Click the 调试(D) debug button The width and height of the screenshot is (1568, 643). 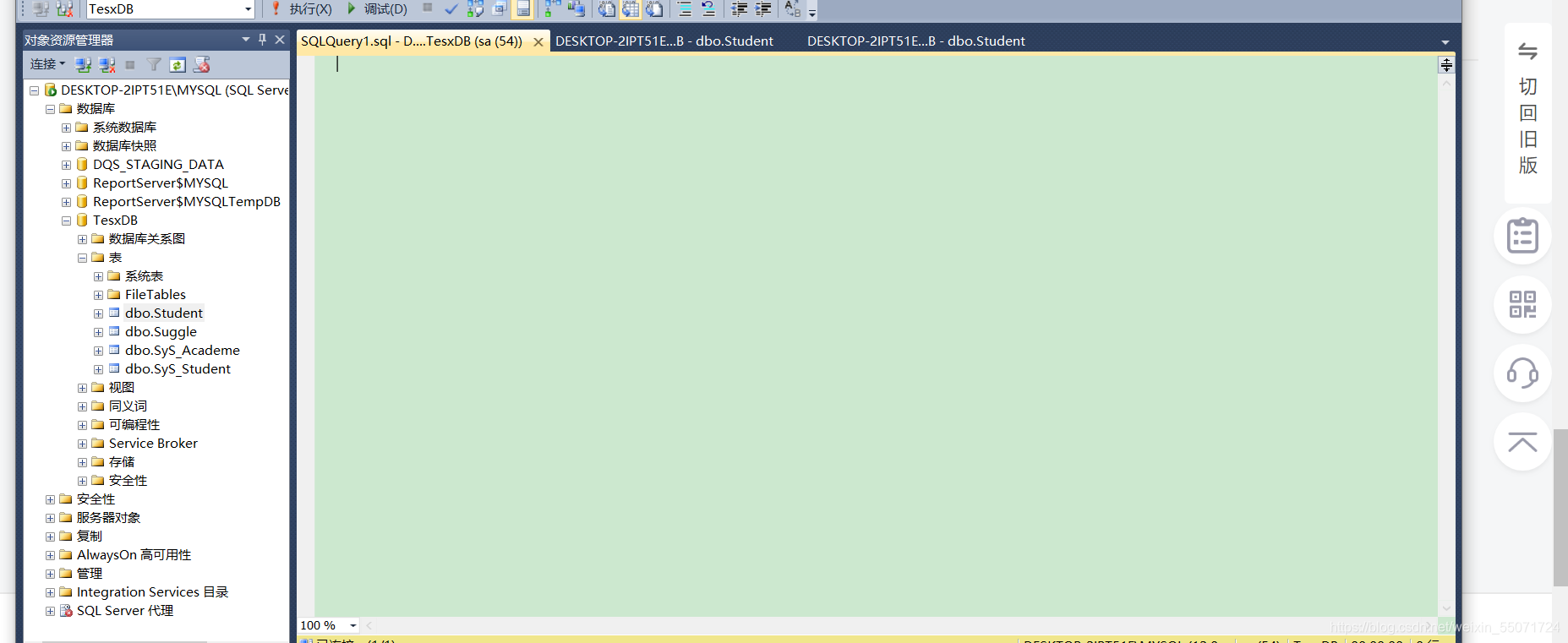point(377,9)
